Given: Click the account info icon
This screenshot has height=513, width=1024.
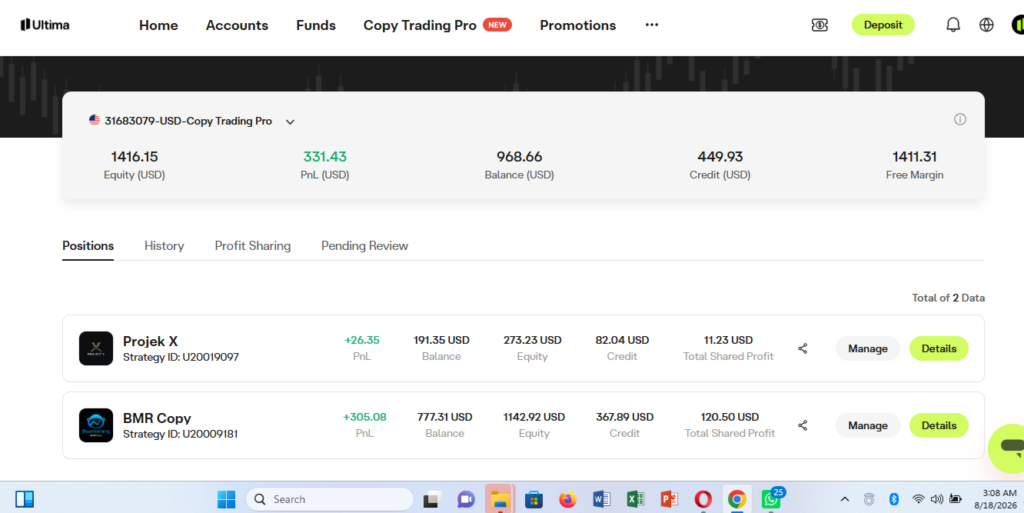Looking at the screenshot, I should click(959, 119).
